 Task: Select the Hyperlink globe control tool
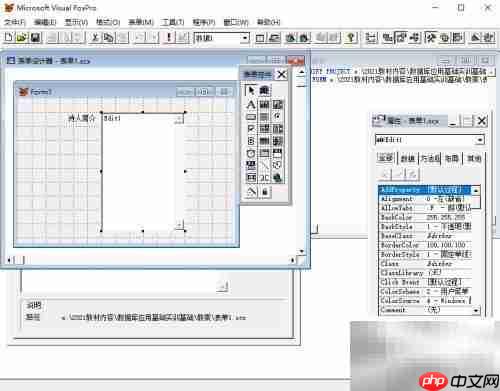[x=277, y=178]
